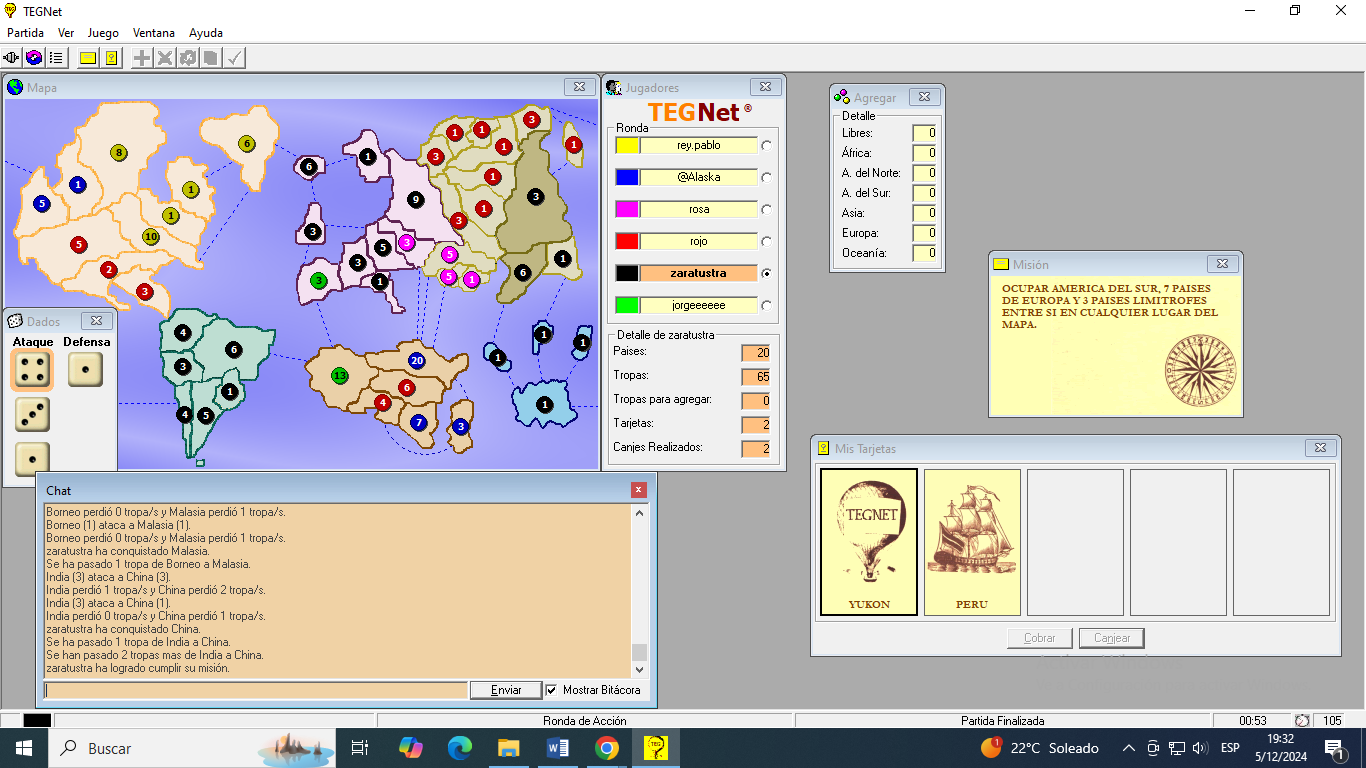
Task: Select the jorgeeeeee player radio button
Action: pyautogui.click(x=767, y=306)
